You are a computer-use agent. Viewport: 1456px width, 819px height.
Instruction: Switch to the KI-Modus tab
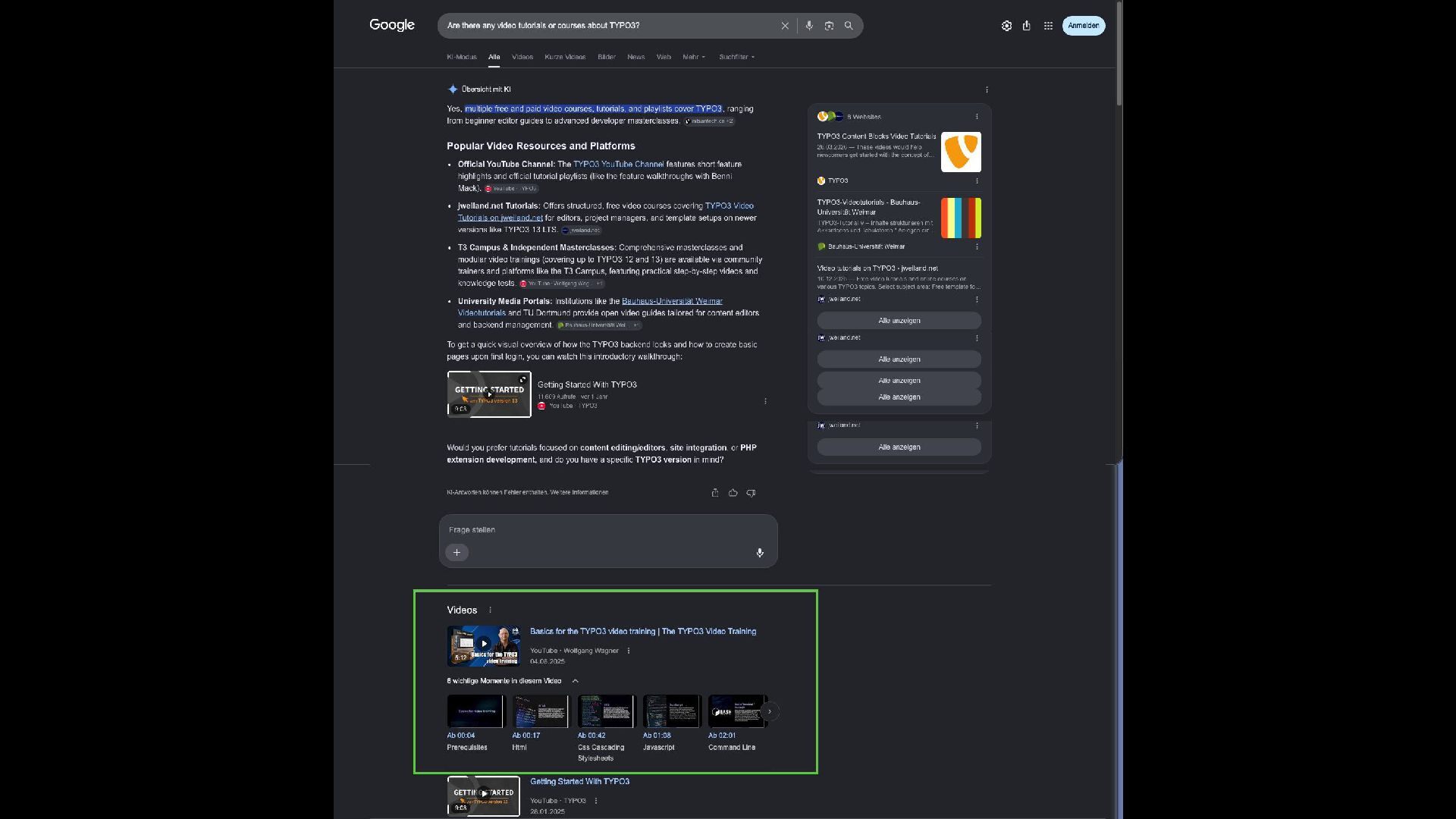point(462,57)
